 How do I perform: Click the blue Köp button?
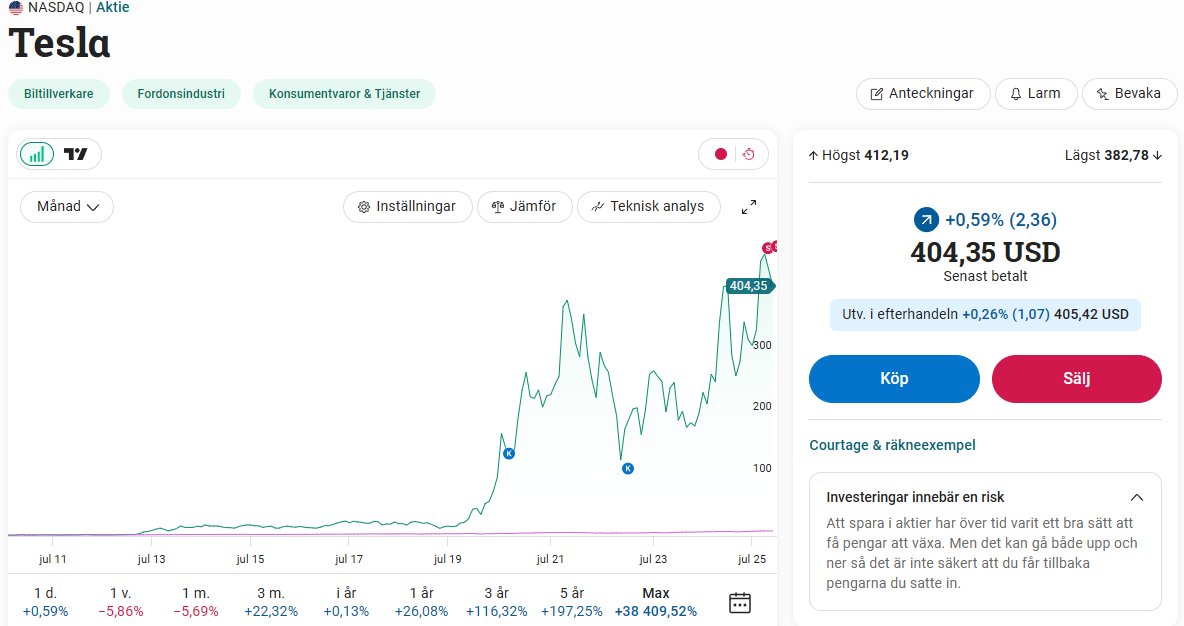[x=894, y=378]
